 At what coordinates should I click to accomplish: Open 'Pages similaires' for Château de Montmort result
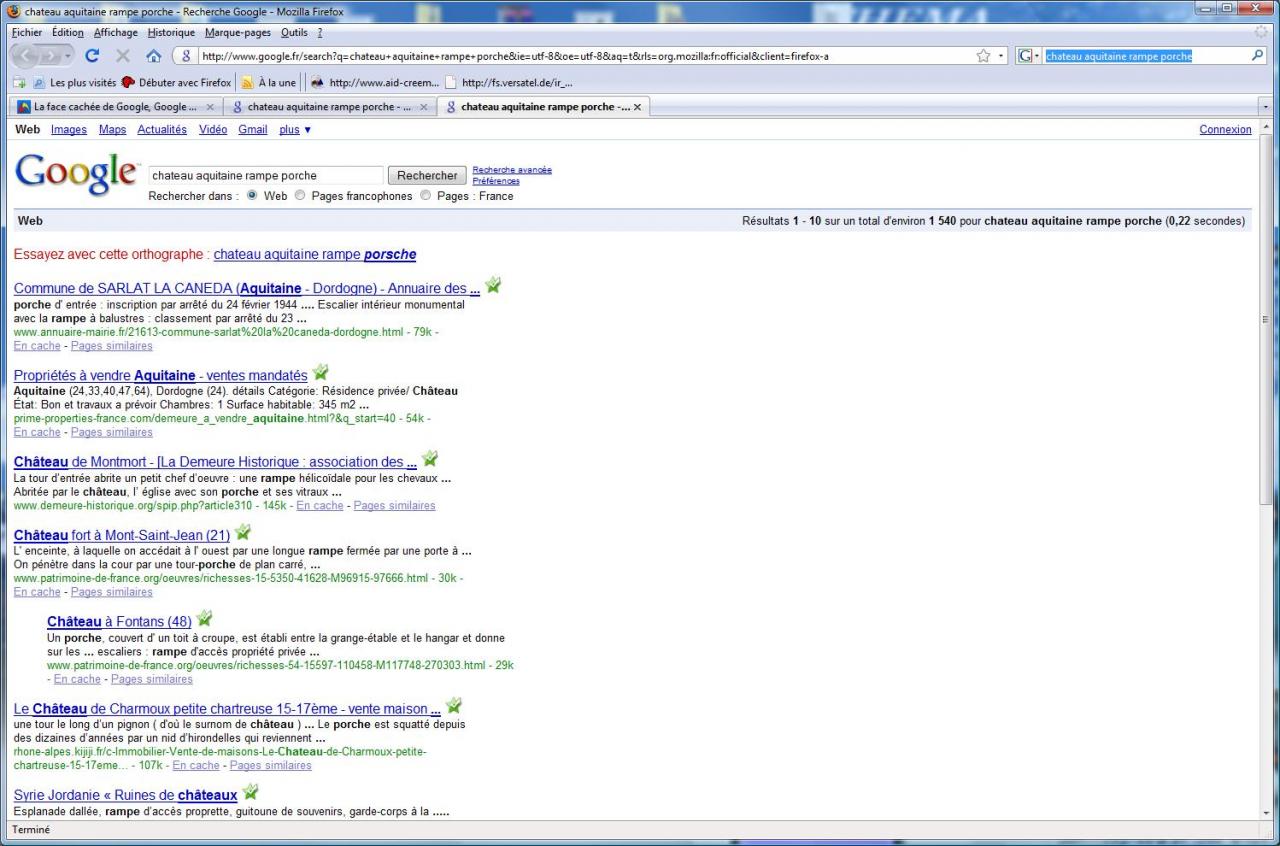(394, 505)
